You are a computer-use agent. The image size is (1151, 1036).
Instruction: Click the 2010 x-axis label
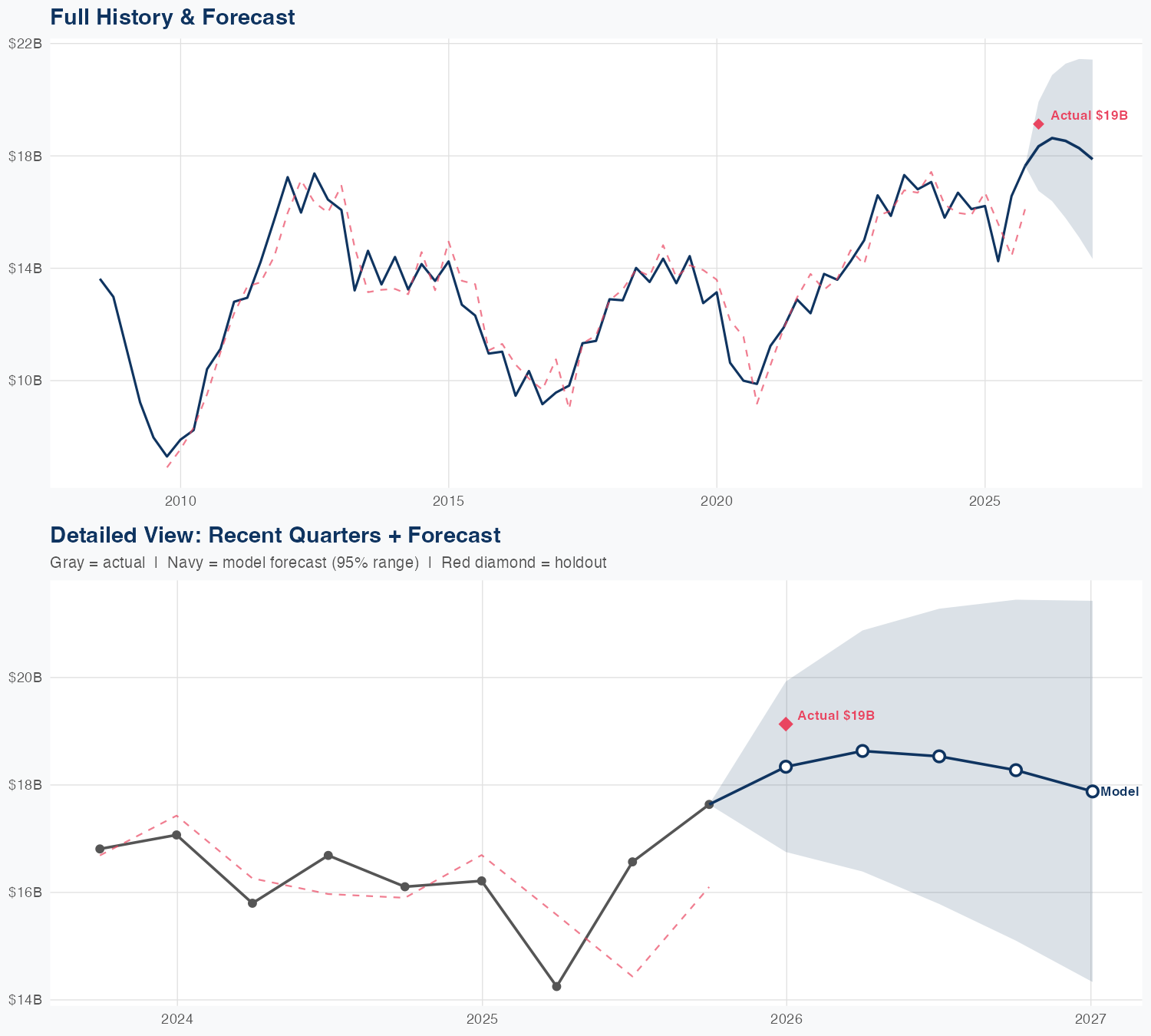coord(180,502)
